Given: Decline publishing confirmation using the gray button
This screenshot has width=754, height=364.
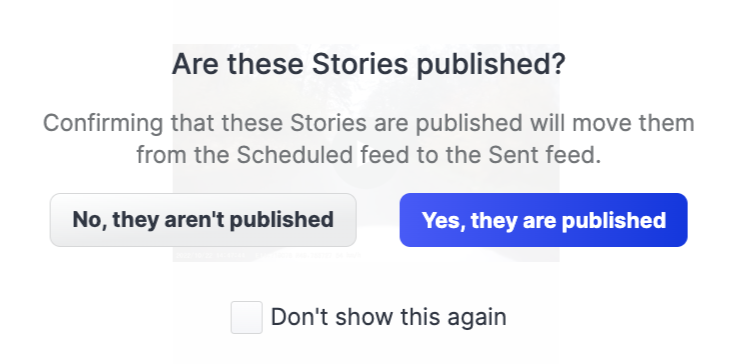Looking at the screenshot, I should click(x=203, y=220).
